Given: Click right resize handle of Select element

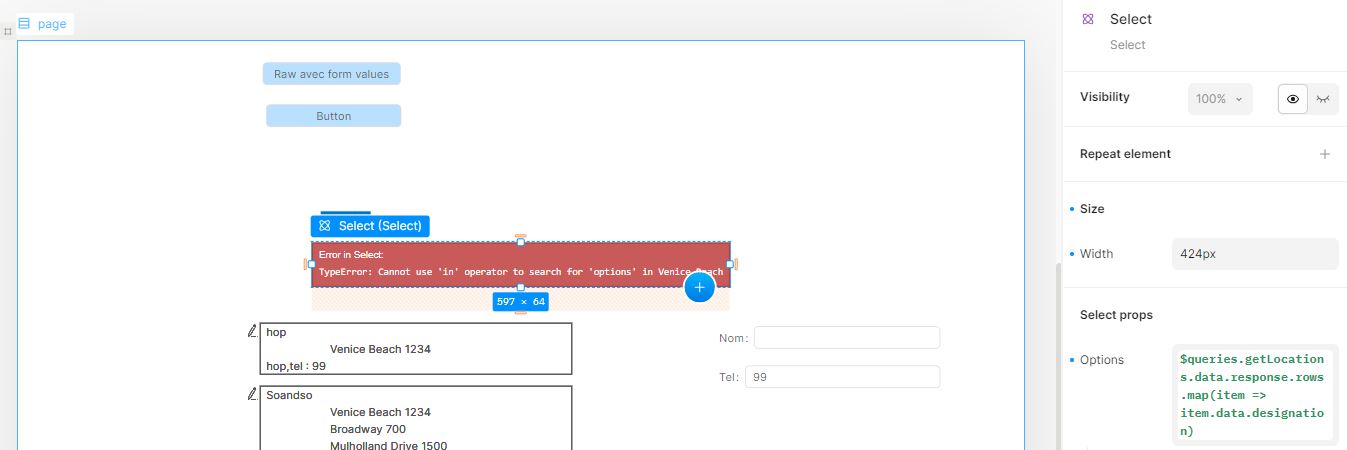Looking at the screenshot, I should pos(729,264).
